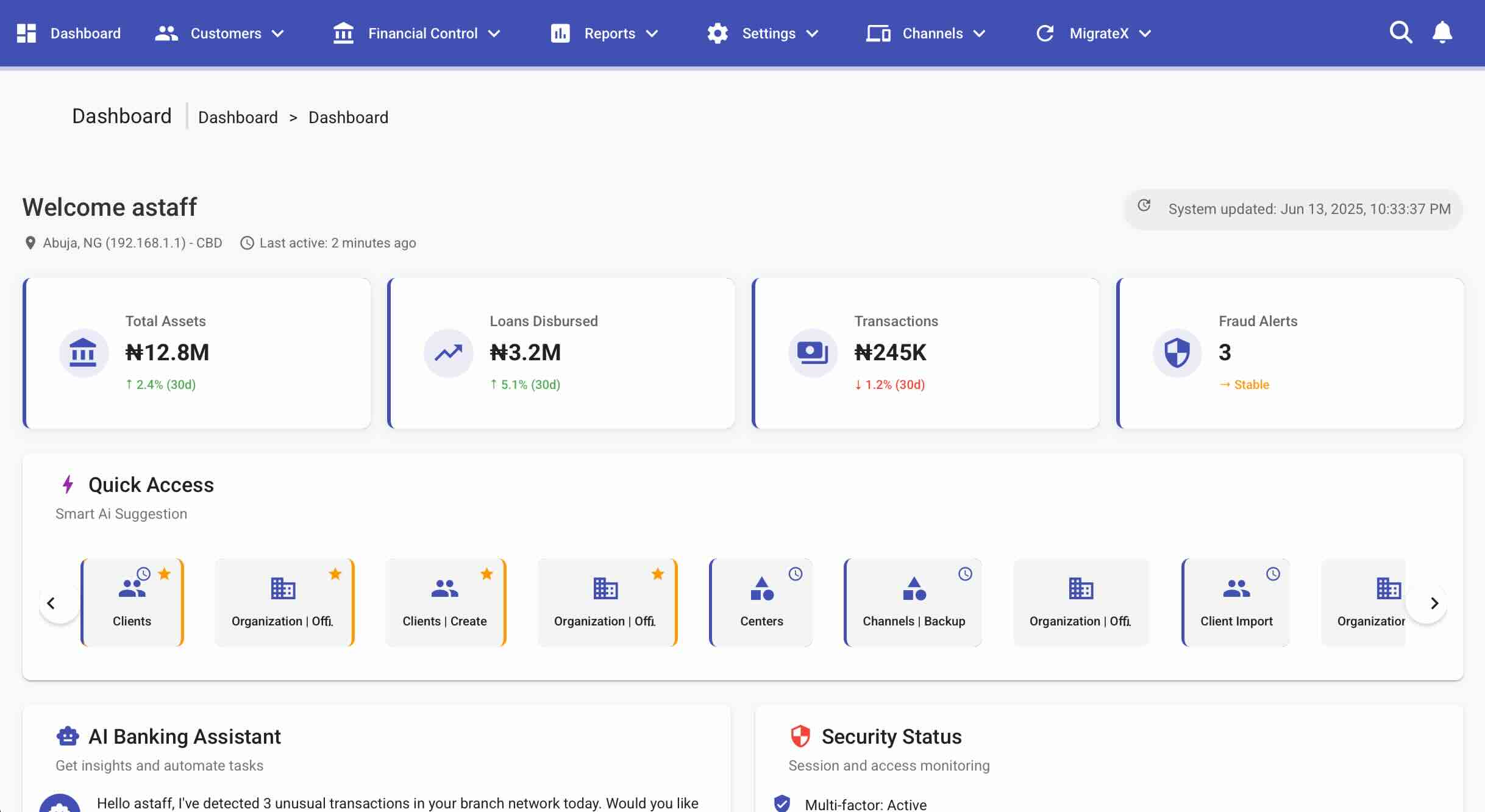Click the Dashboard grid icon in navbar
Viewport: 1485px width, 812px height.
[x=26, y=34]
